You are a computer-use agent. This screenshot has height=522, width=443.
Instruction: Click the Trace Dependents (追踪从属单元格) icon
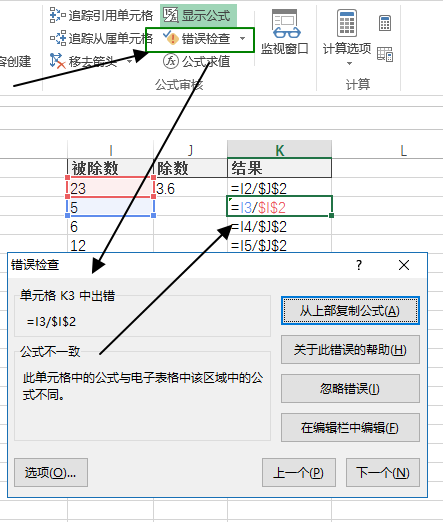(x=58, y=38)
